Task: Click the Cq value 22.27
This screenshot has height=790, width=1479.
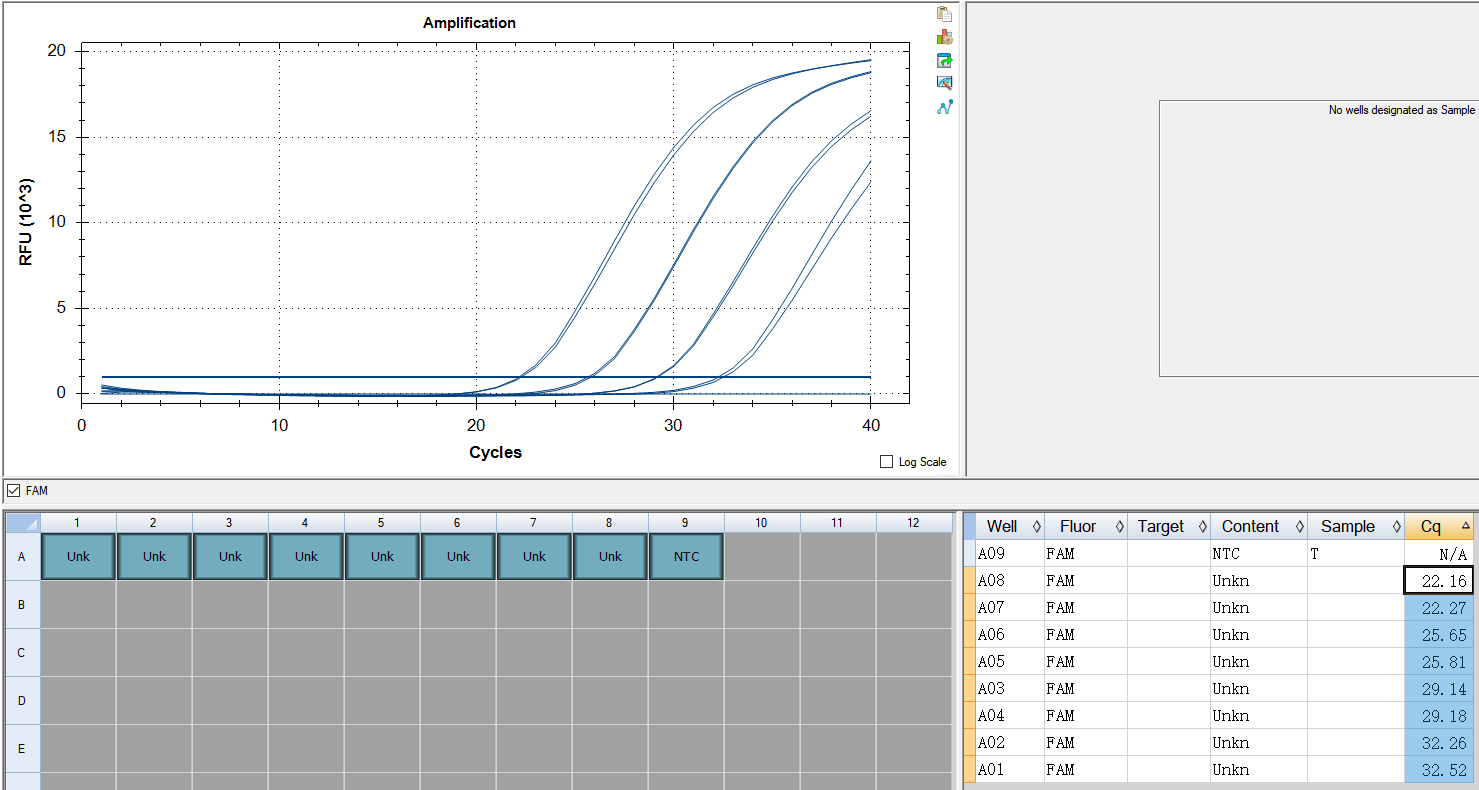Action: click(x=1439, y=608)
